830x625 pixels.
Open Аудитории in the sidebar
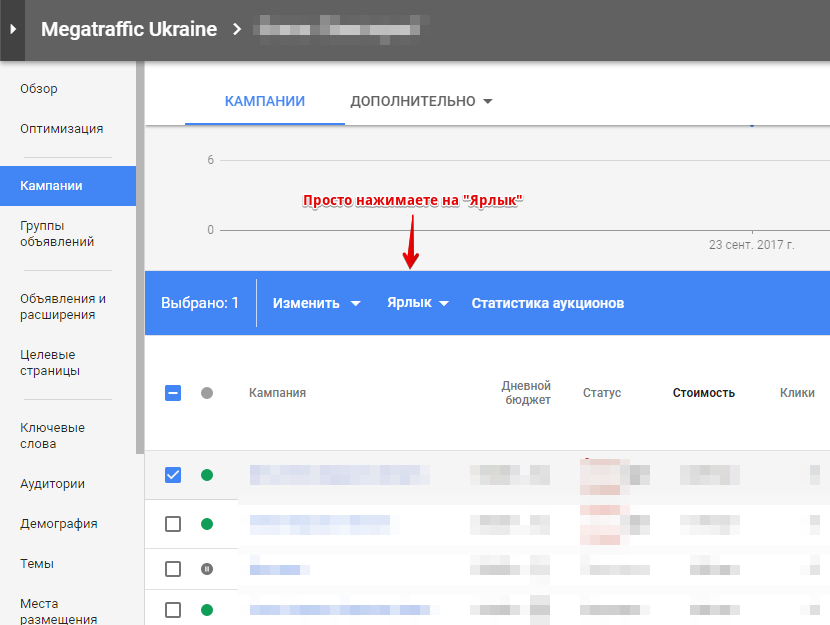(x=52, y=484)
